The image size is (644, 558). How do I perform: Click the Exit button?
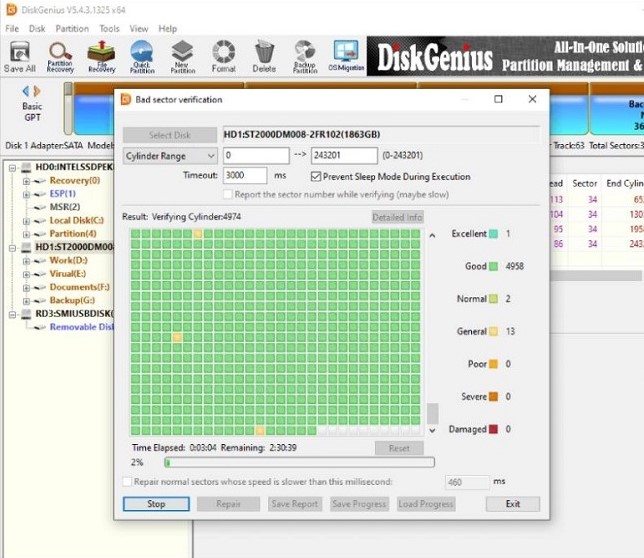point(513,504)
